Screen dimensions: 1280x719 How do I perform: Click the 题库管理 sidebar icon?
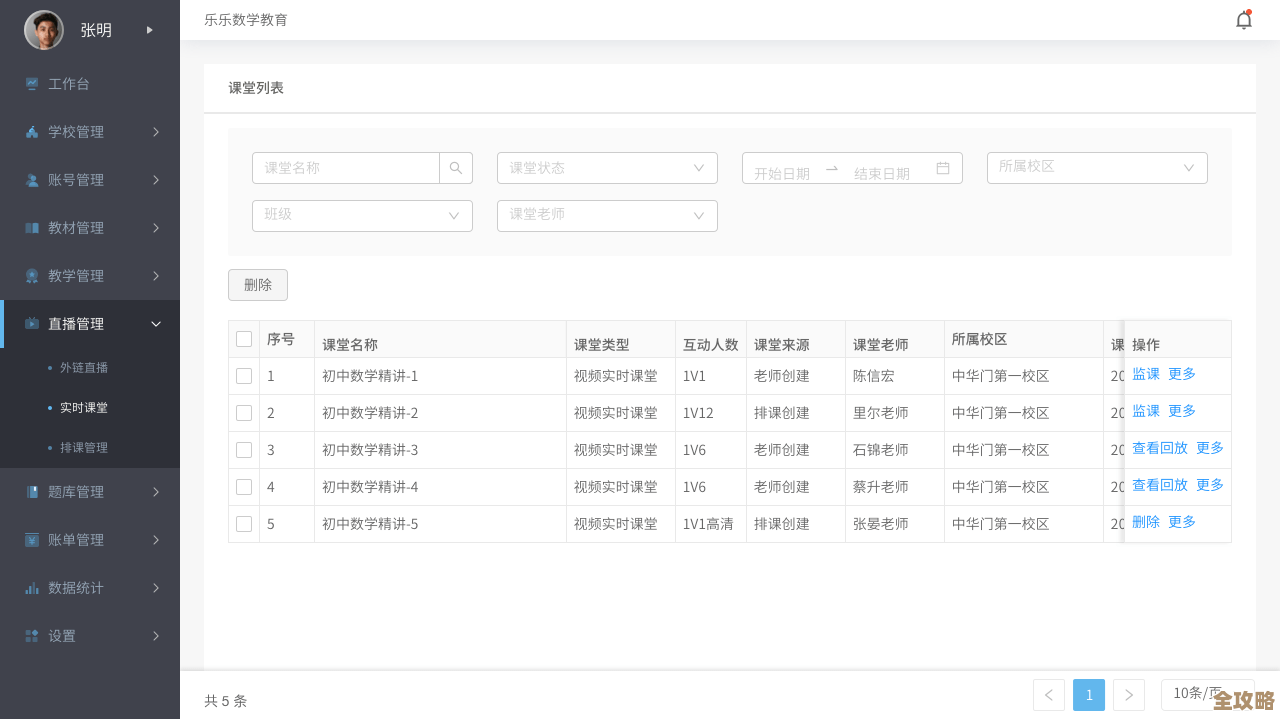33,492
